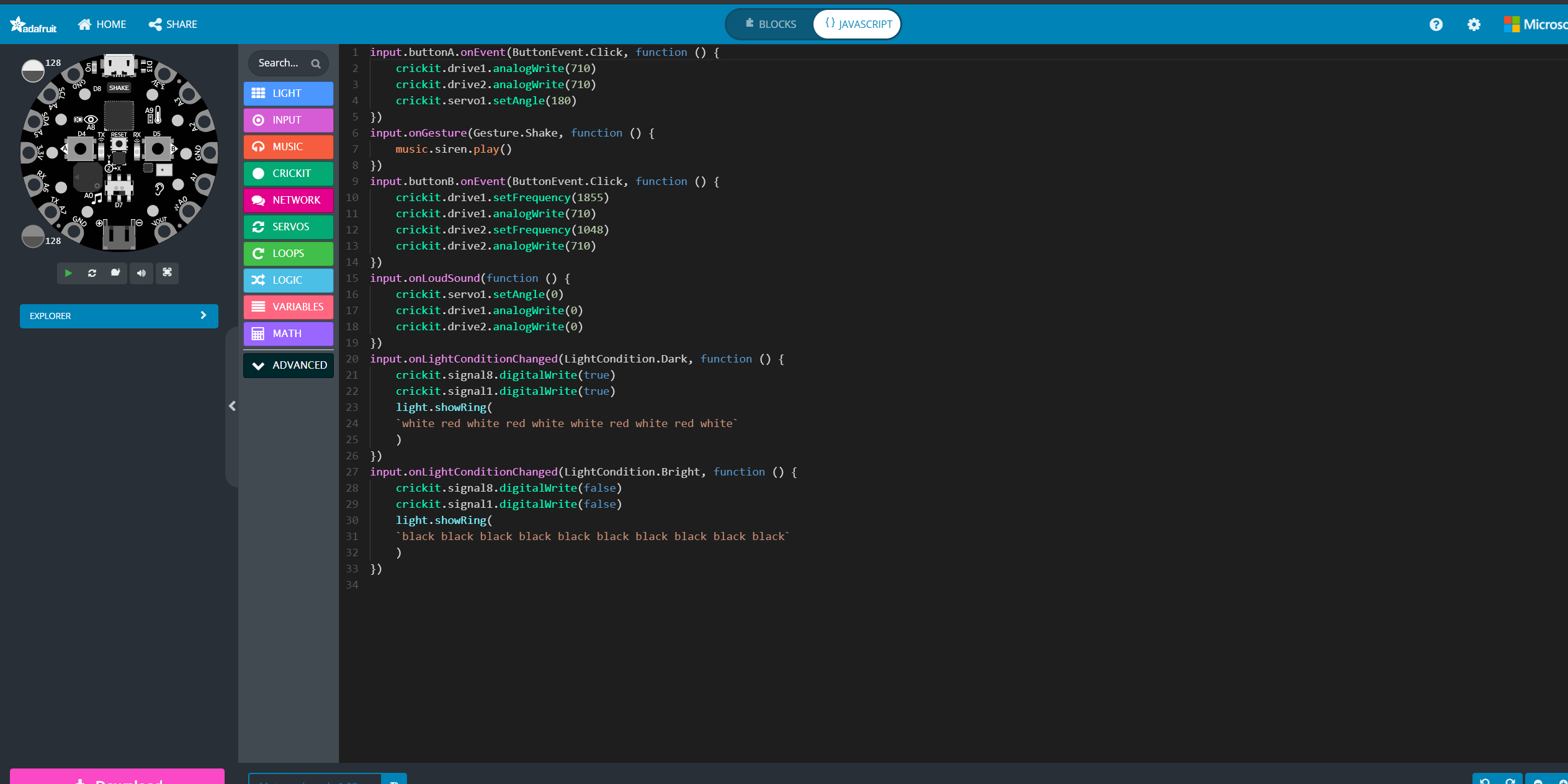Click 'crickit.signal8.digitalWrite(true)' line
The height and width of the screenshot is (784, 1568).
coord(505,375)
